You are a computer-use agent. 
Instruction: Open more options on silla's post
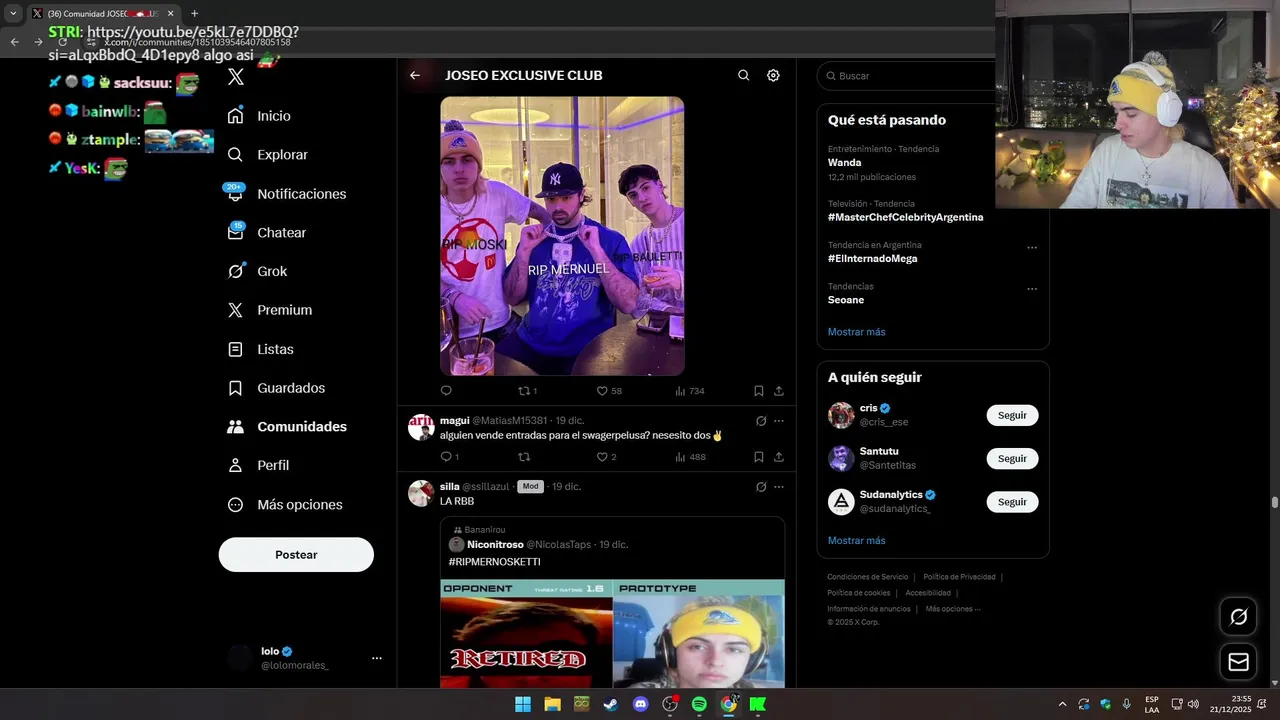[x=779, y=487]
